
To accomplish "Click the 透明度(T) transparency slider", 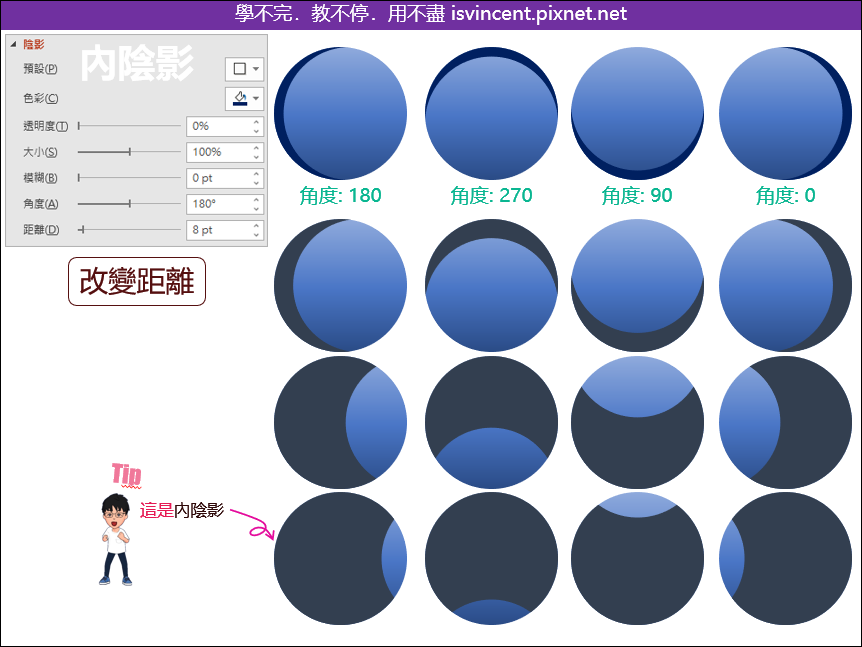I will pyautogui.click(x=129, y=126).
